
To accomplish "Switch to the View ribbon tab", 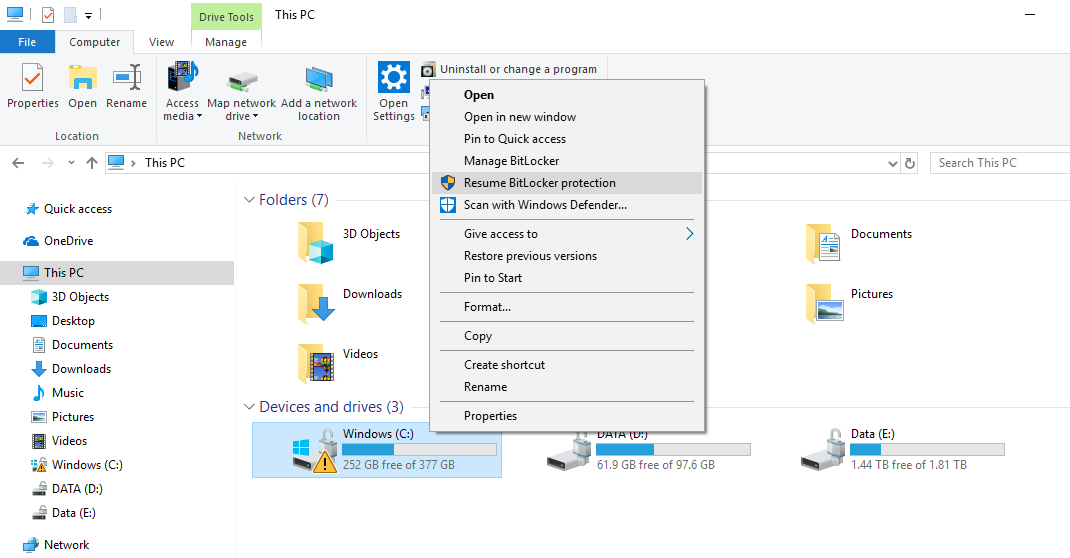I will [161, 42].
